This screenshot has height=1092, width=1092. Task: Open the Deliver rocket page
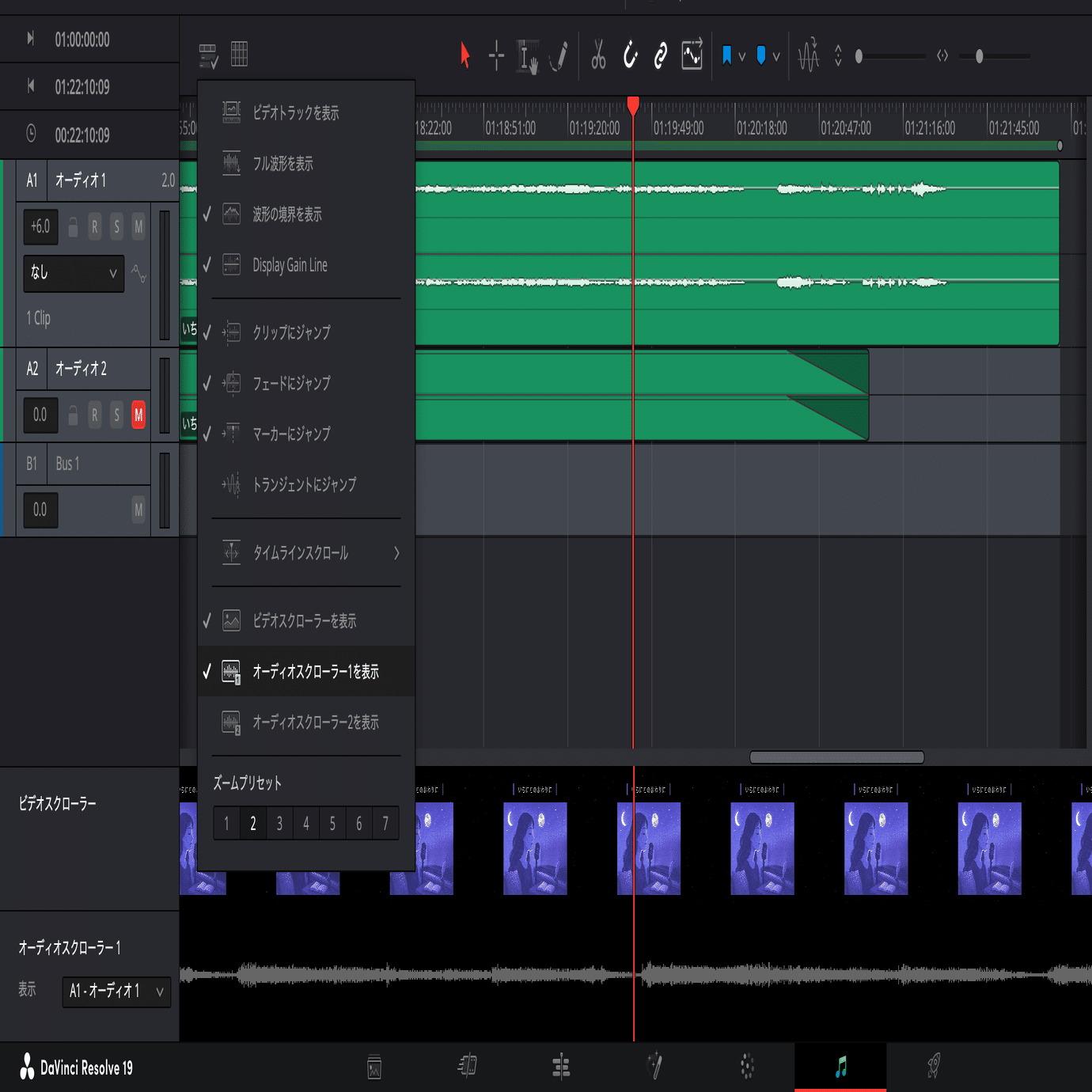[x=934, y=1067]
